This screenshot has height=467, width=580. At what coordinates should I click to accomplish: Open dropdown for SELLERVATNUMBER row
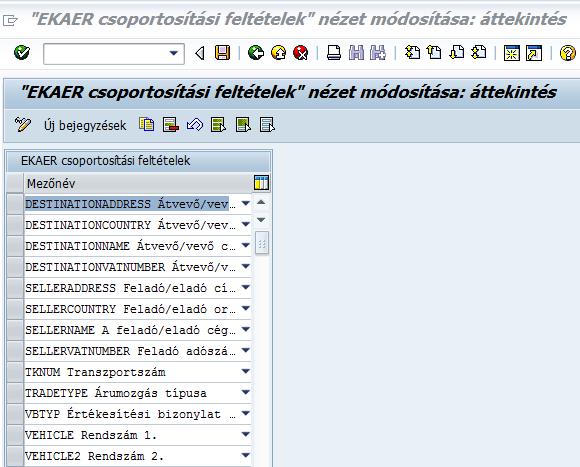[245, 351]
